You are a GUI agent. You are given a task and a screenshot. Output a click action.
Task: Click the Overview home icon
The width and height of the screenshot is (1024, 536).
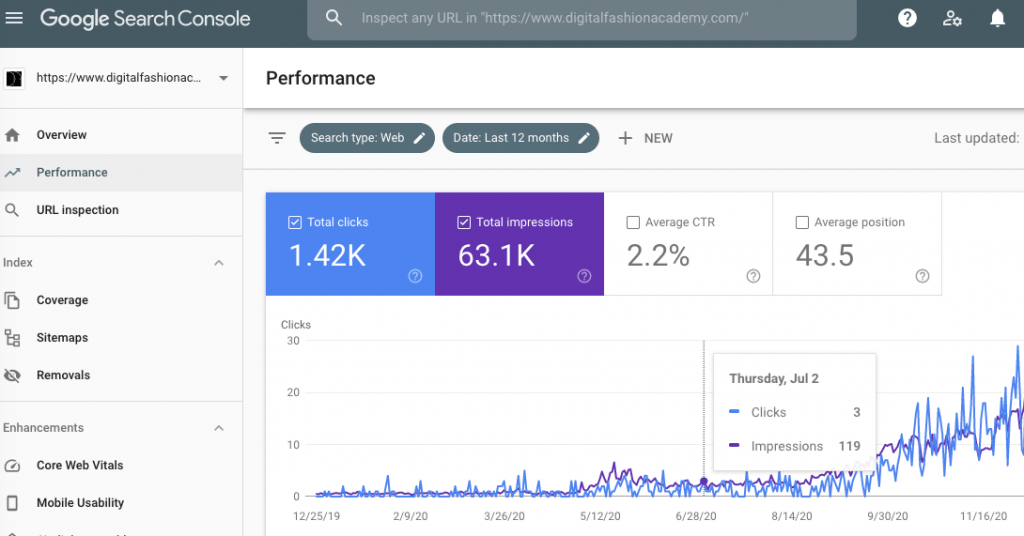12,135
